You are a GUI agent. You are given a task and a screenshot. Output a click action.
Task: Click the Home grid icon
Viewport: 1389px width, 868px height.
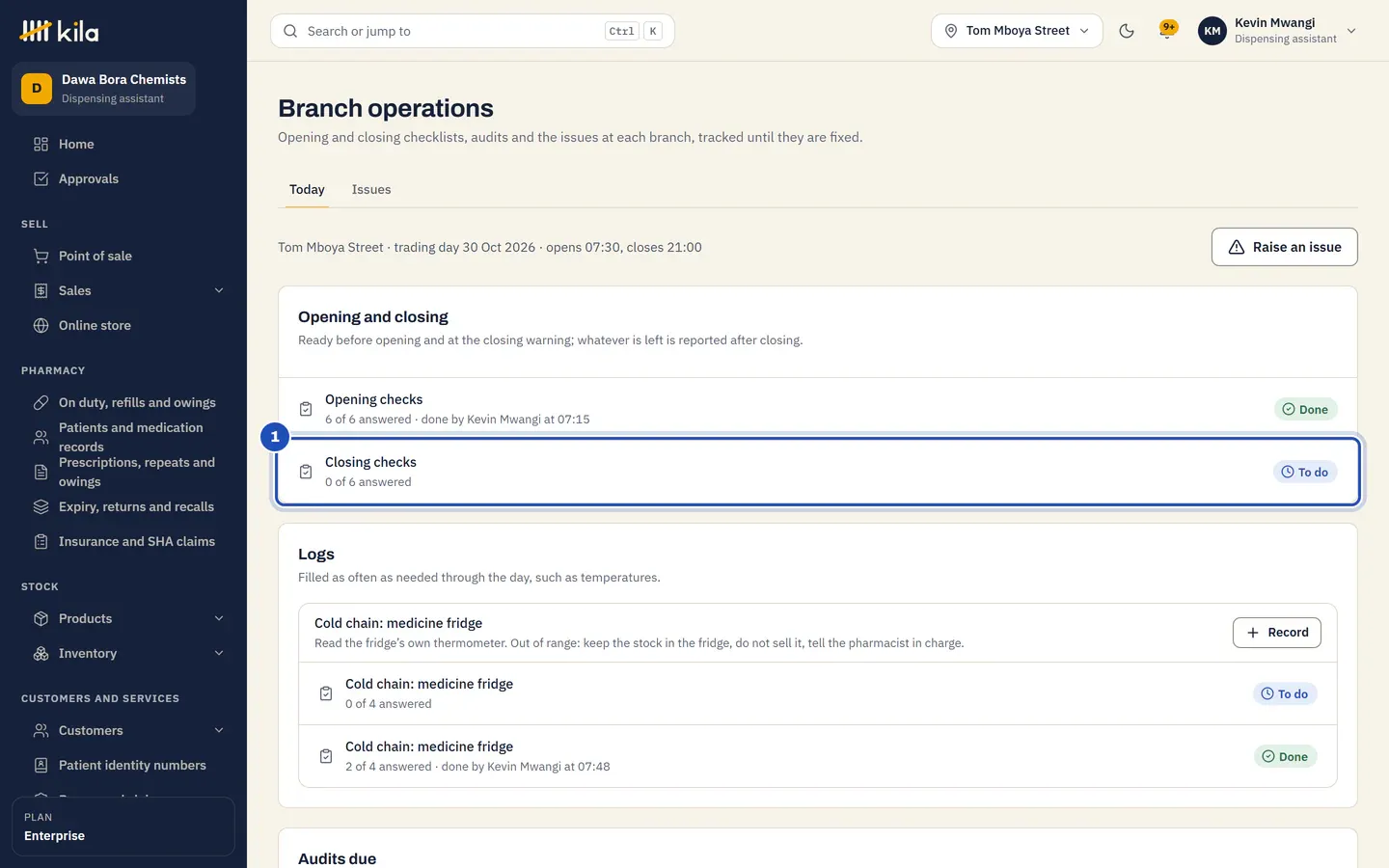[41, 144]
